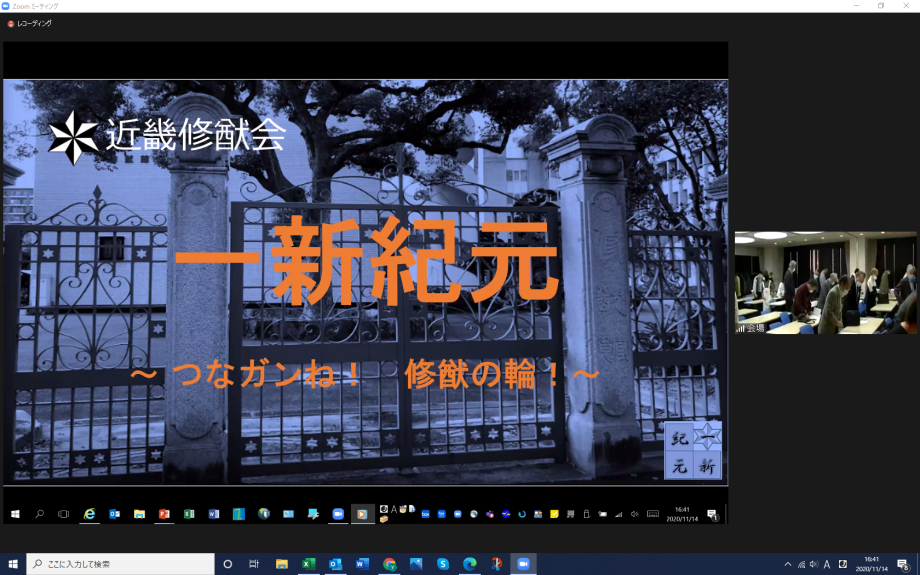The height and width of the screenshot is (575, 920).
Task: Launch Skype from the taskbar
Action: point(442,564)
